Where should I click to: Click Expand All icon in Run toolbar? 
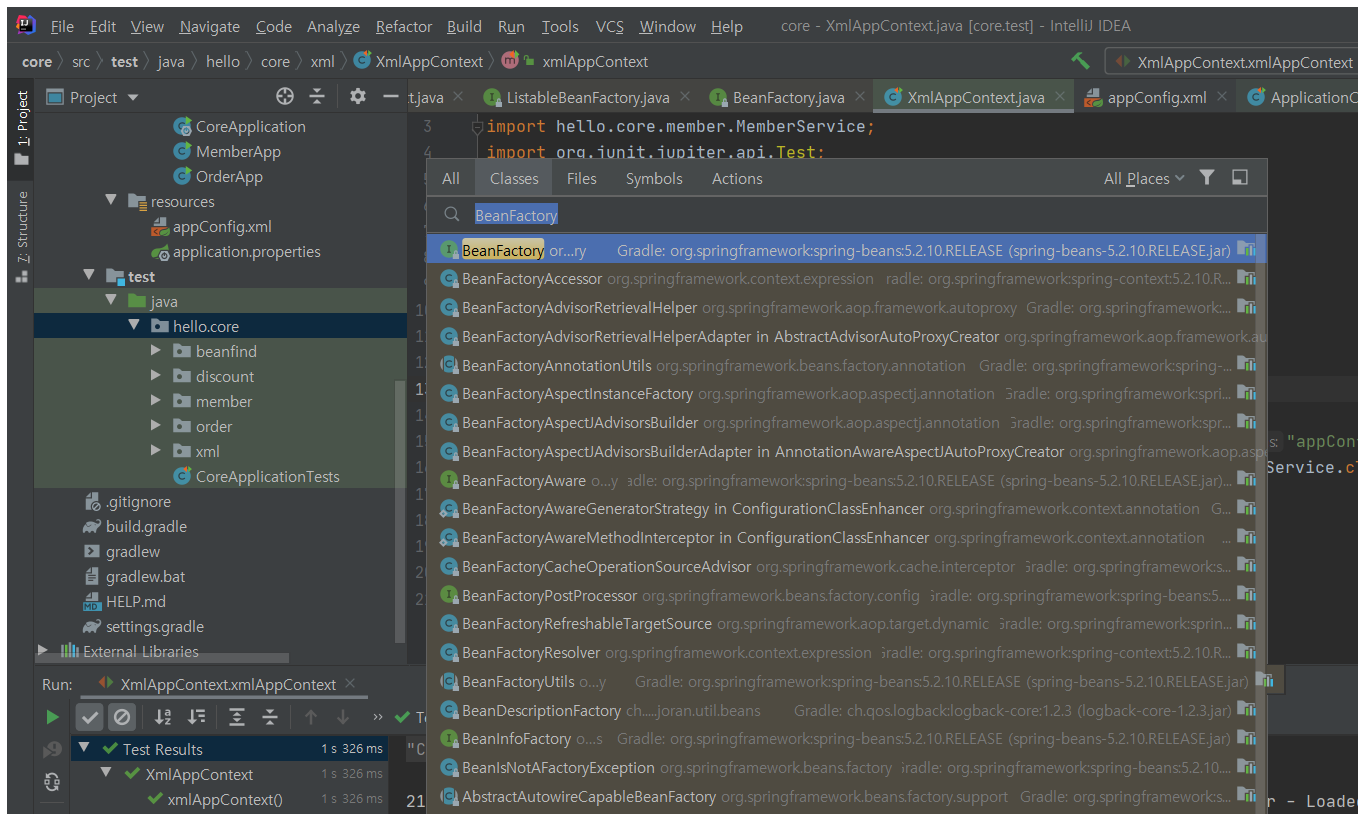[x=237, y=717]
